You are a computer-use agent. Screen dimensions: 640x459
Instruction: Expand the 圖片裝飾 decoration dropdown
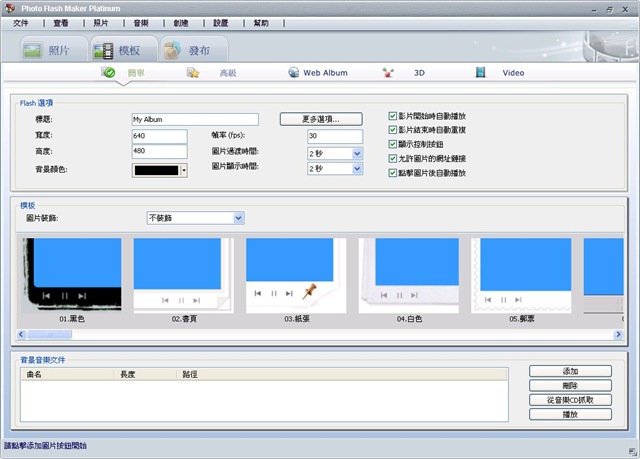(x=239, y=218)
